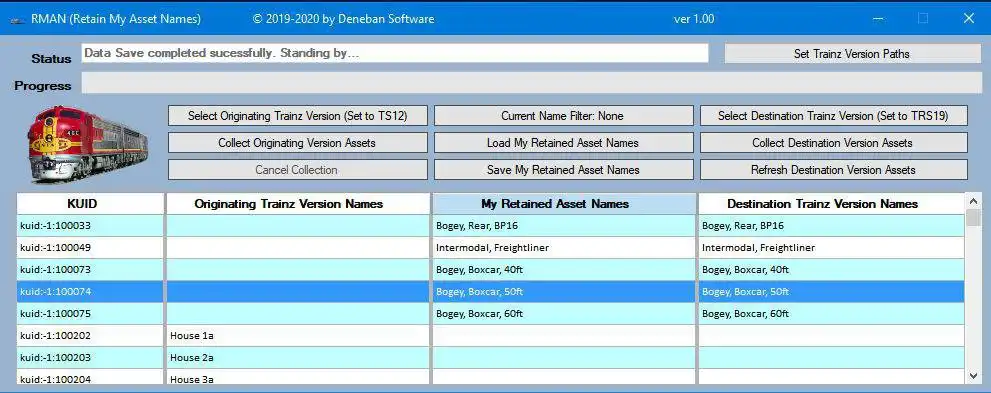This screenshot has width=991, height=393.
Task: Click Destination Trainz Version Names column header
Action: (x=831, y=203)
